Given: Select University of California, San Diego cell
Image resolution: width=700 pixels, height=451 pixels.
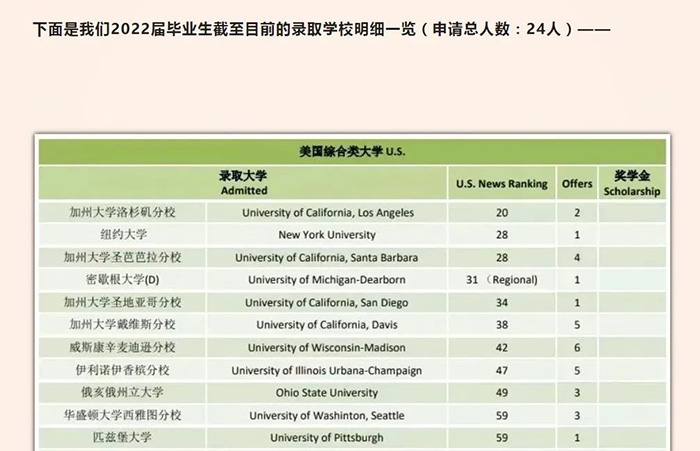Looking at the screenshot, I should pyautogui.click(x=327, y=303).
